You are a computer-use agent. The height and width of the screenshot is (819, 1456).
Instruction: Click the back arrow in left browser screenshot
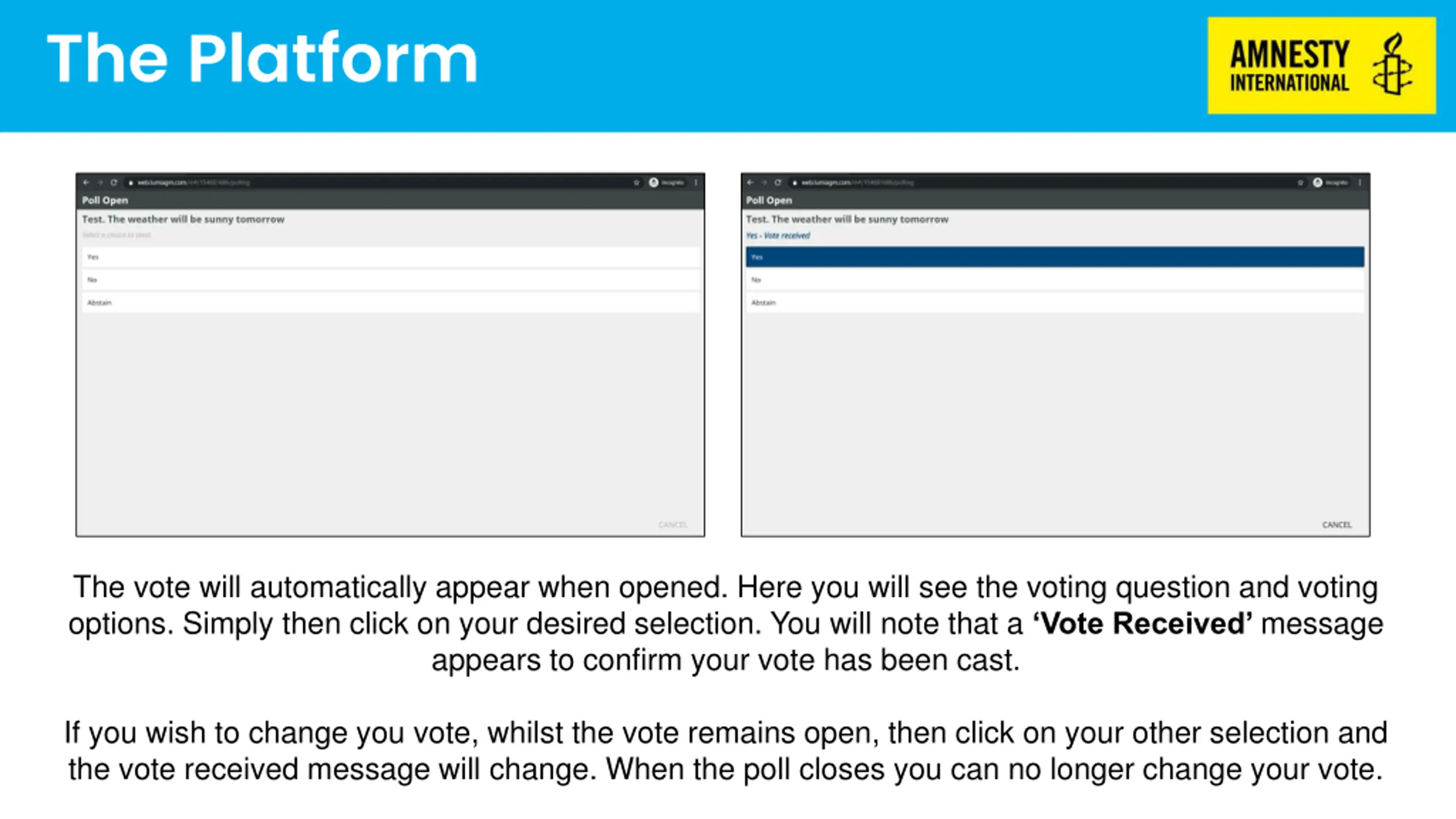point(86,183)
